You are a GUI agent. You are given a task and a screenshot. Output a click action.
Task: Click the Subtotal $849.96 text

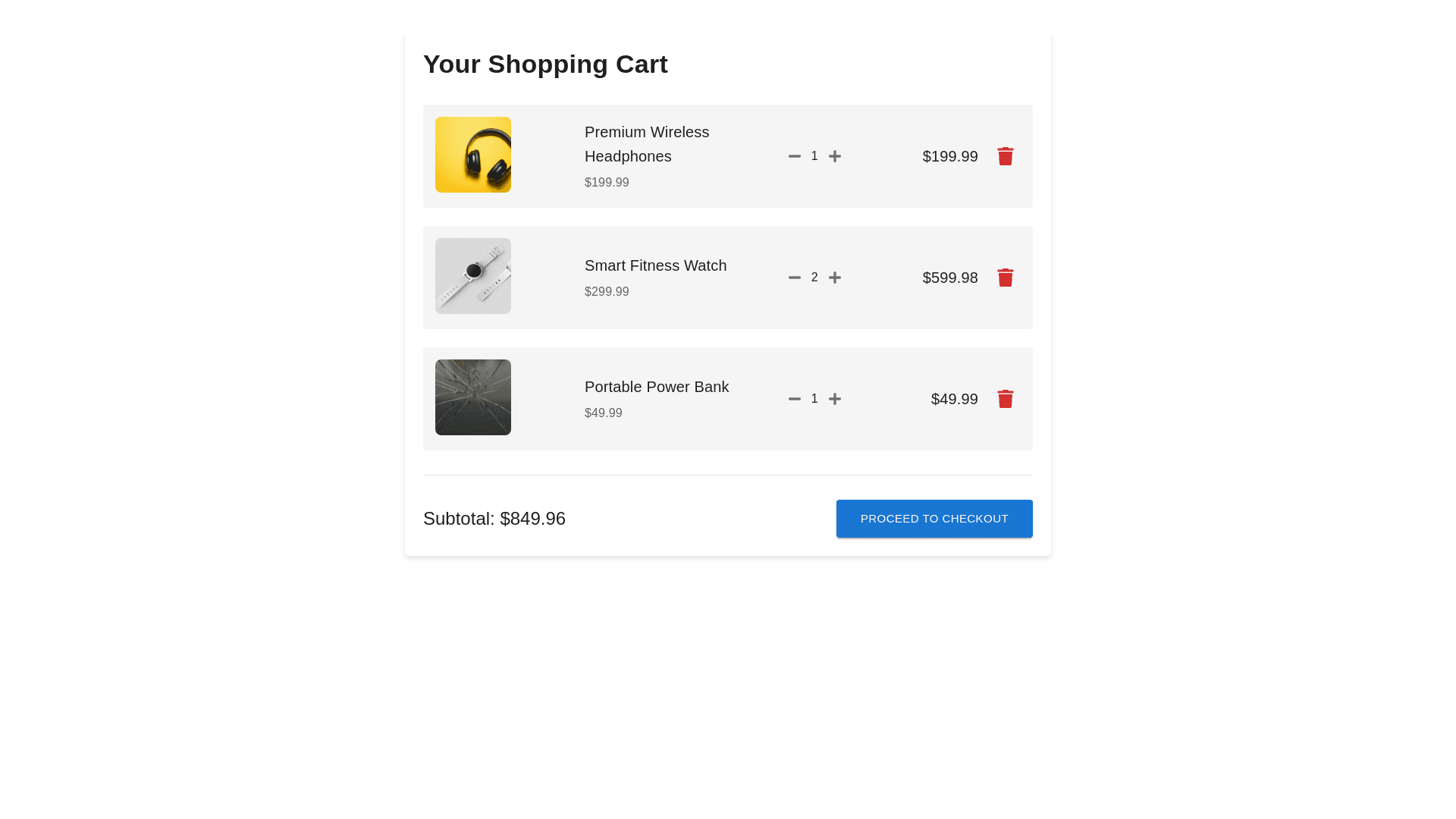(494, 519)
